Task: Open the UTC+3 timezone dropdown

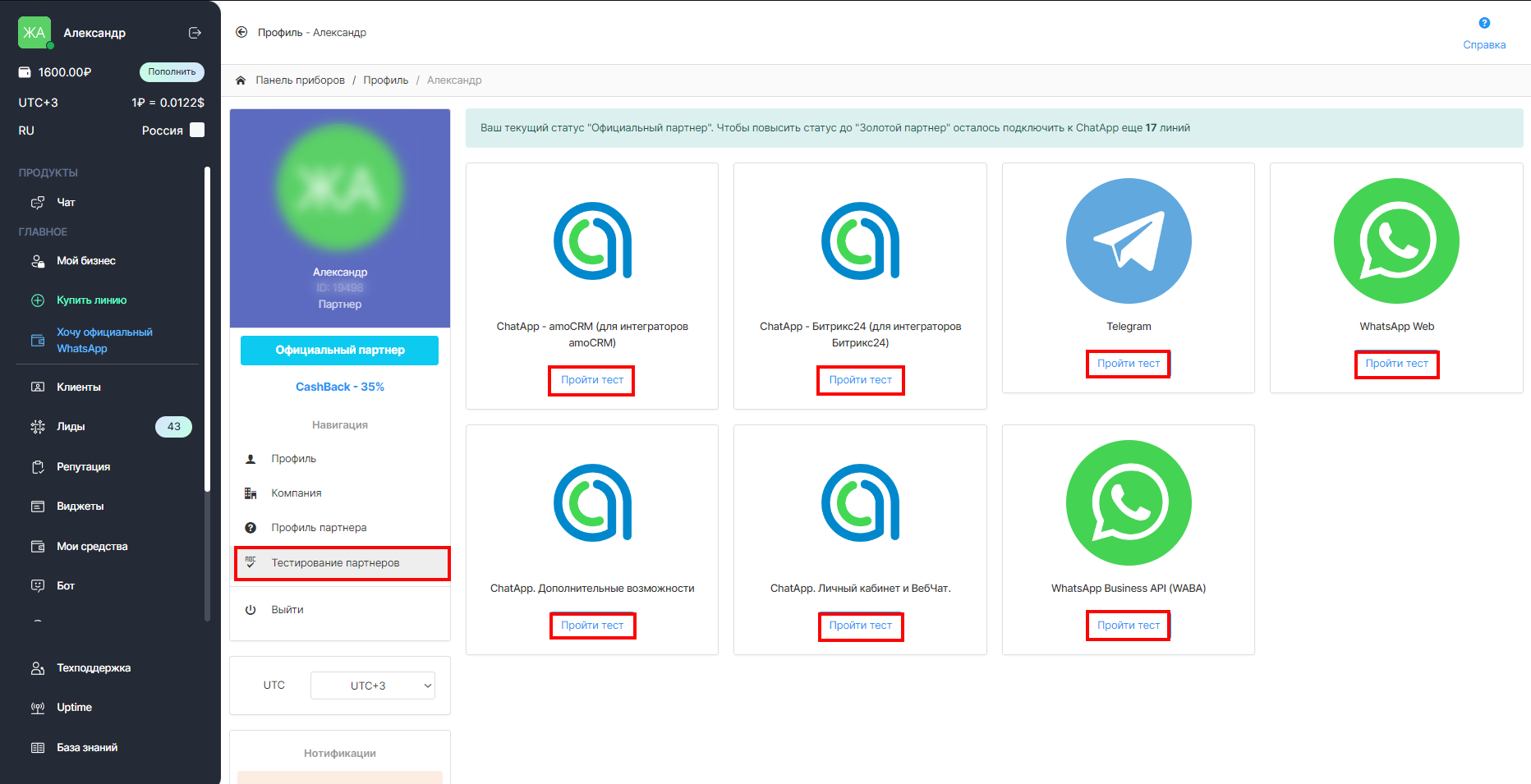Action: coord(372,685)
